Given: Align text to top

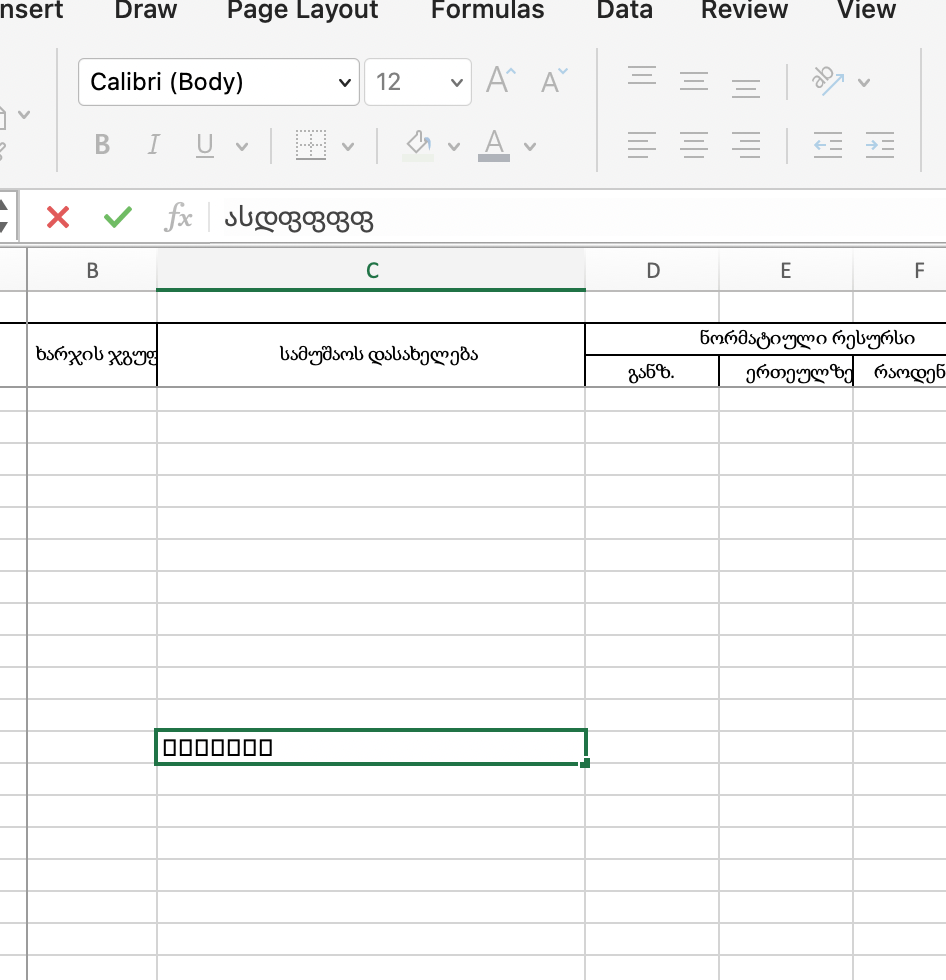Looking at the screenshot, I should 642,76.
